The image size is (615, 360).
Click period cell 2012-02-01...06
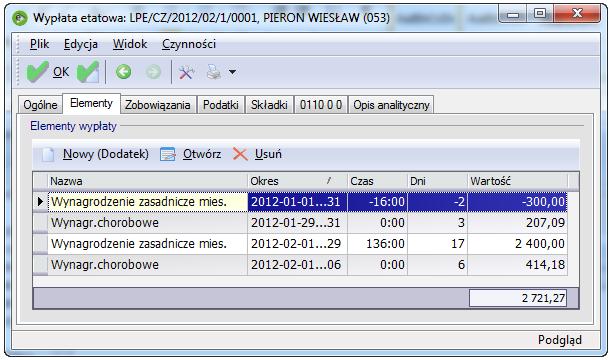pyautogui.click(x=297, y=265)
